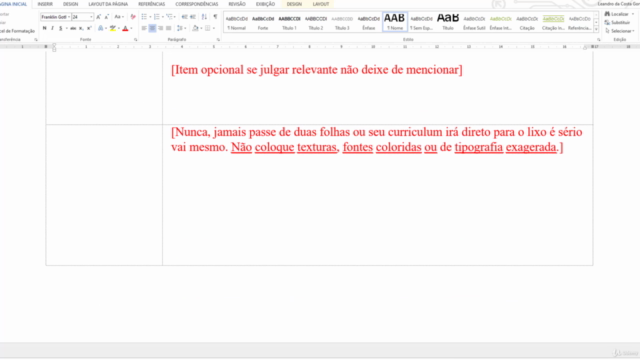Viewport: 640px width, 360px height.
Task: Sort the selected text
Action: pos(204,17)
